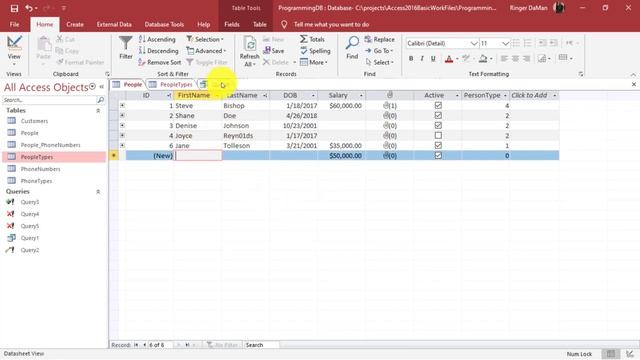Viewport: 640px width, 360px height.
Task: Expand subdatasheet for Jane row
Action: tap(122, 145)
